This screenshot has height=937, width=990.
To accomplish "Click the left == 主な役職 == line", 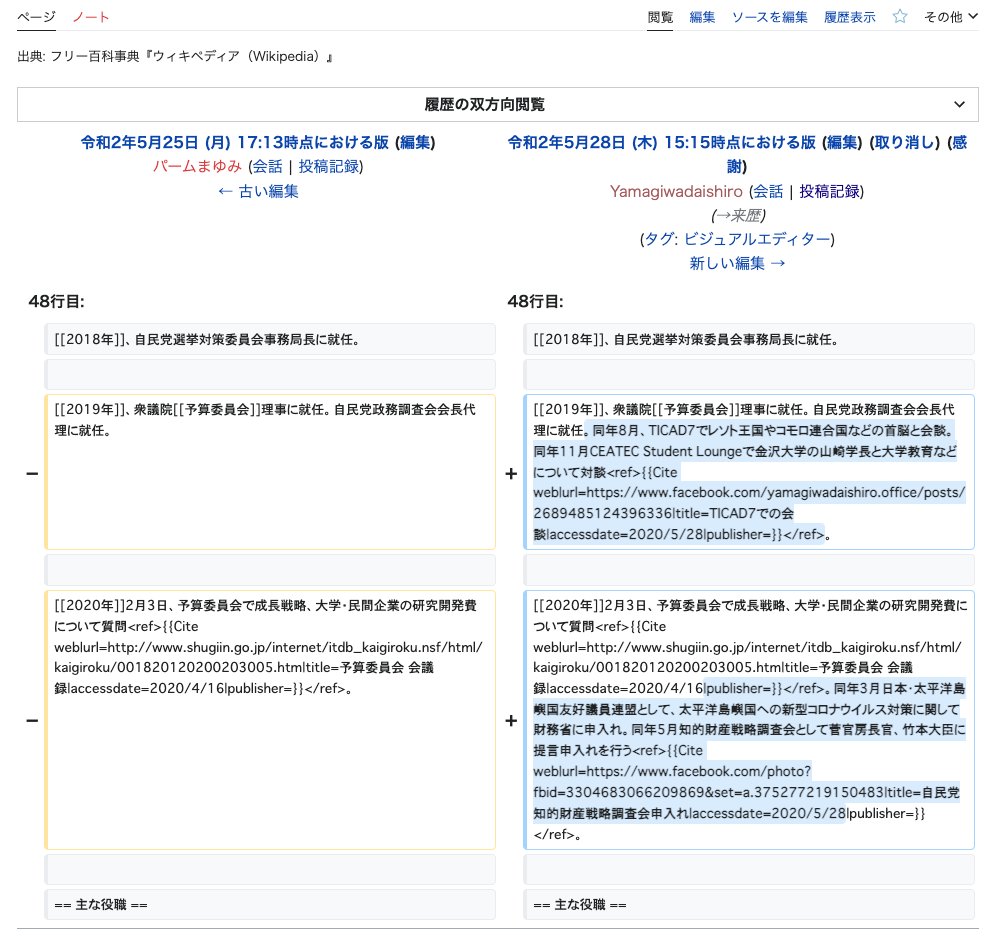I will (270, 905).
